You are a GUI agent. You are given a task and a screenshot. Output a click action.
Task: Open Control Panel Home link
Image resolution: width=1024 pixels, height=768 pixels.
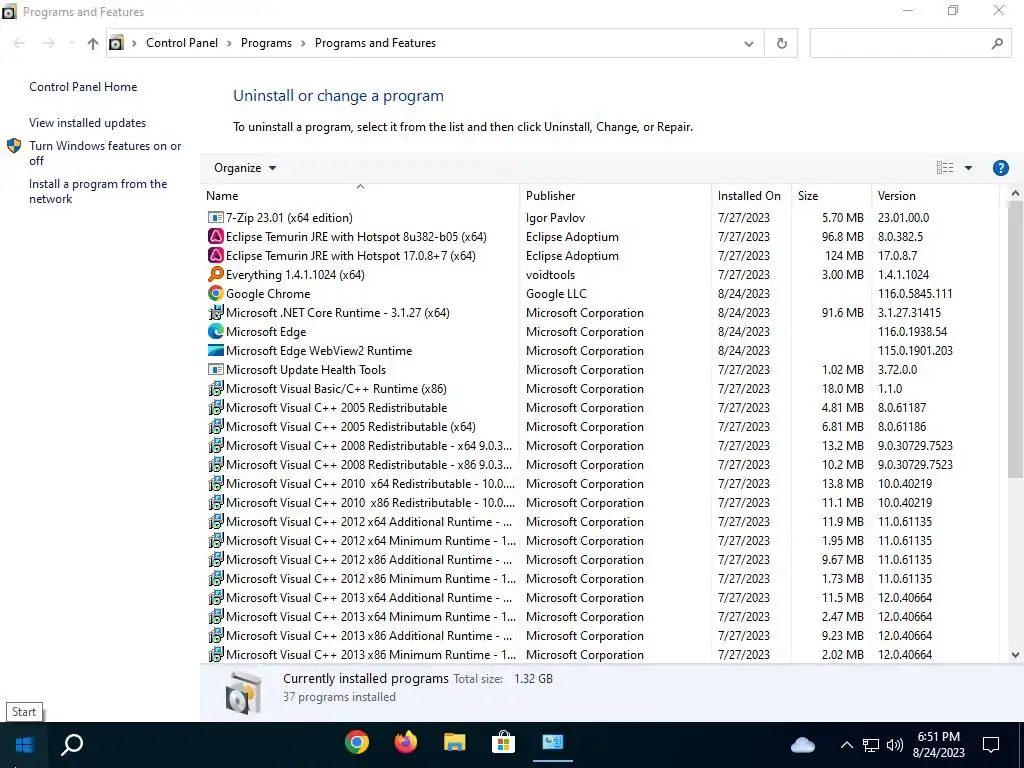point(83,87)
